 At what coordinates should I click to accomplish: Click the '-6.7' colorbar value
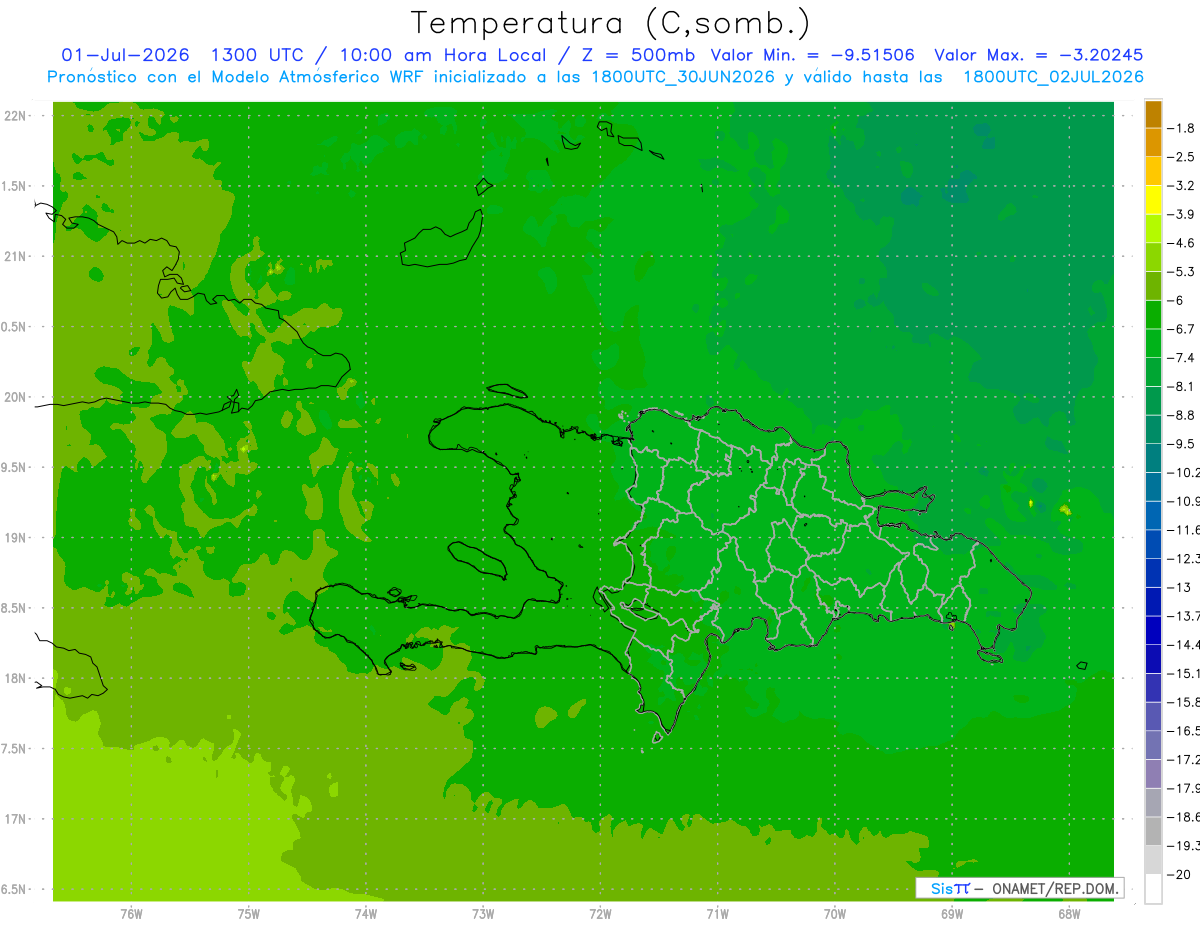coord(1182,329)
